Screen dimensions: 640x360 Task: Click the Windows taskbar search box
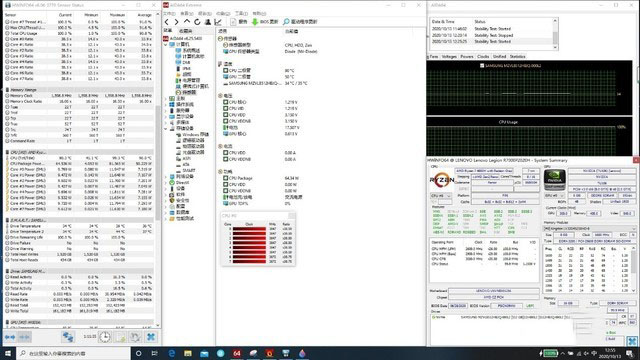(73, 353)
